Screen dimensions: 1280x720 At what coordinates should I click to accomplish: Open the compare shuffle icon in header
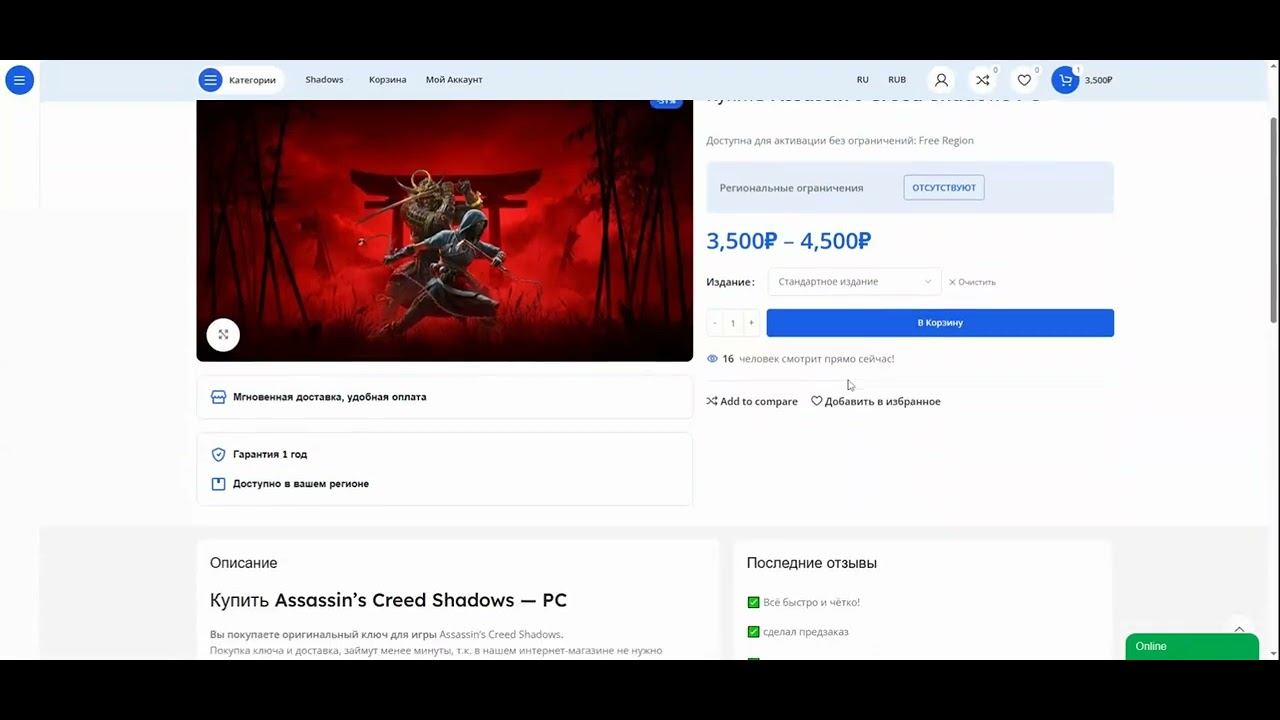click(x=982, y=80)
